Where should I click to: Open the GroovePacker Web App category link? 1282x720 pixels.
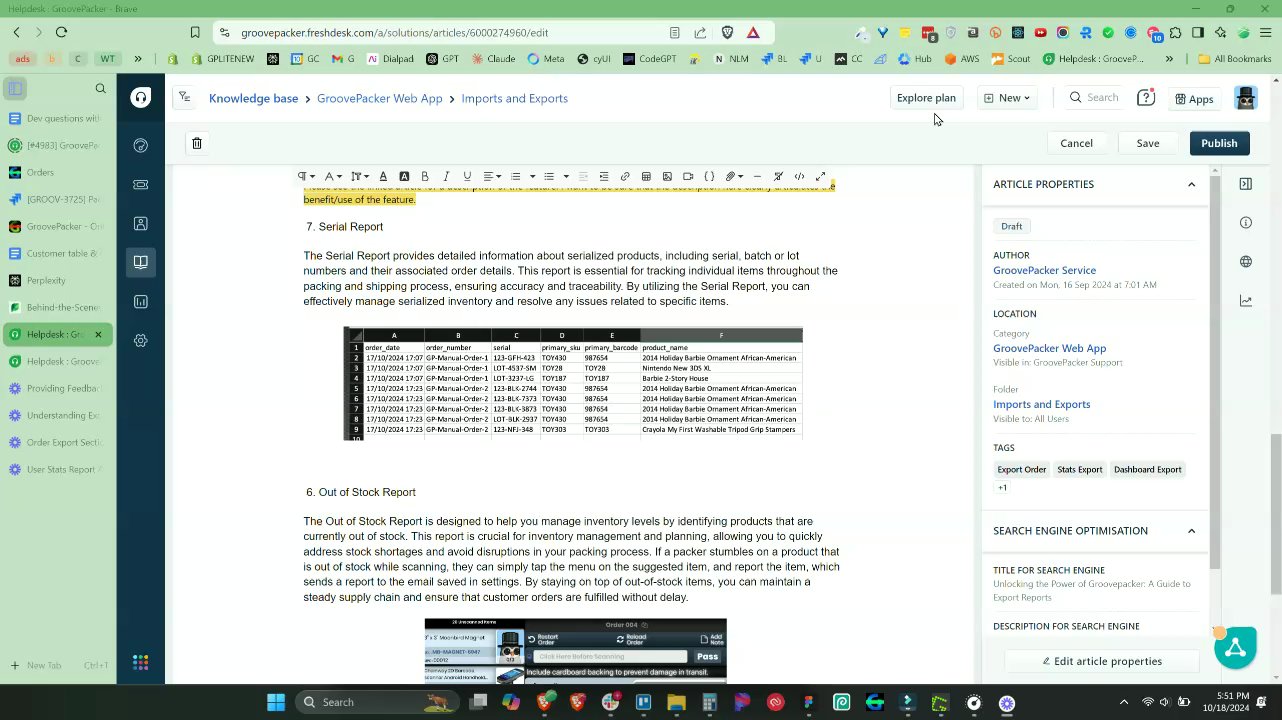(1049, 348)
